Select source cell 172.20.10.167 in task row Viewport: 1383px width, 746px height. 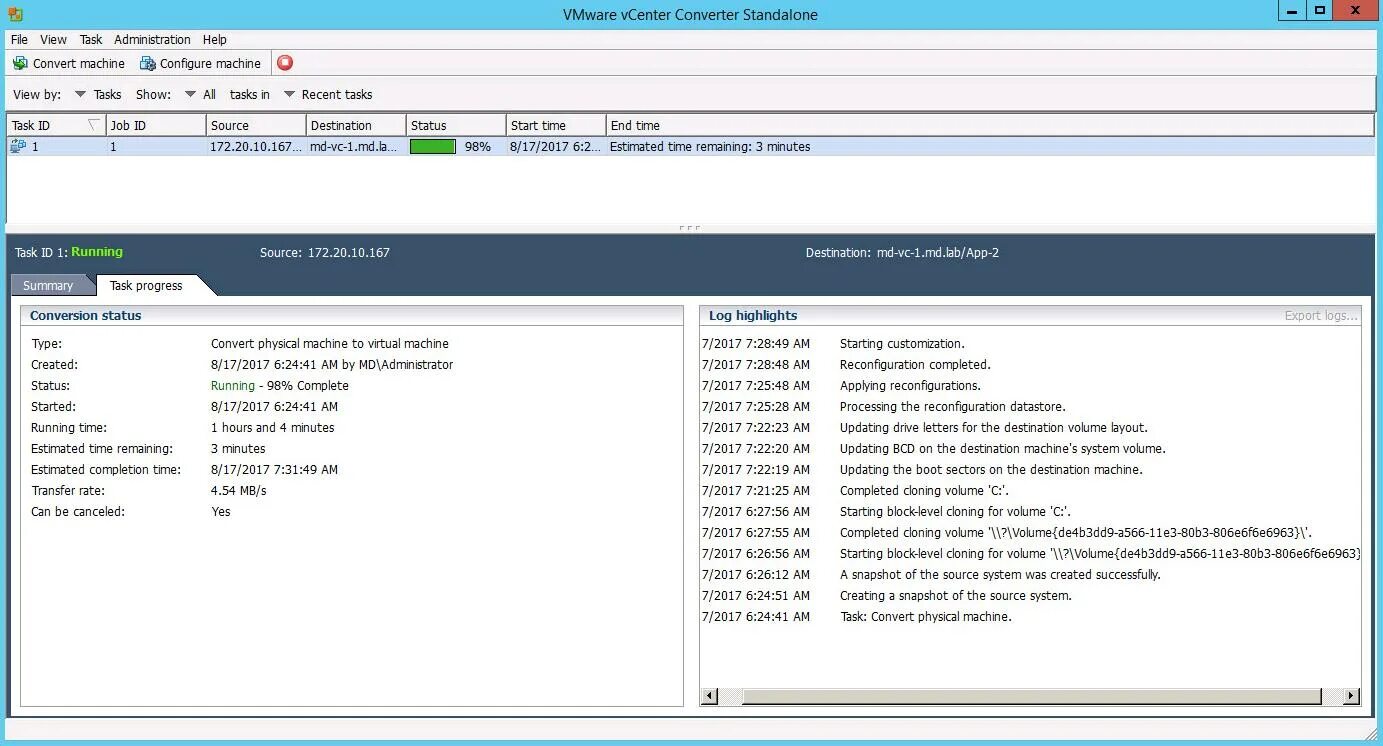click(256, 146)
